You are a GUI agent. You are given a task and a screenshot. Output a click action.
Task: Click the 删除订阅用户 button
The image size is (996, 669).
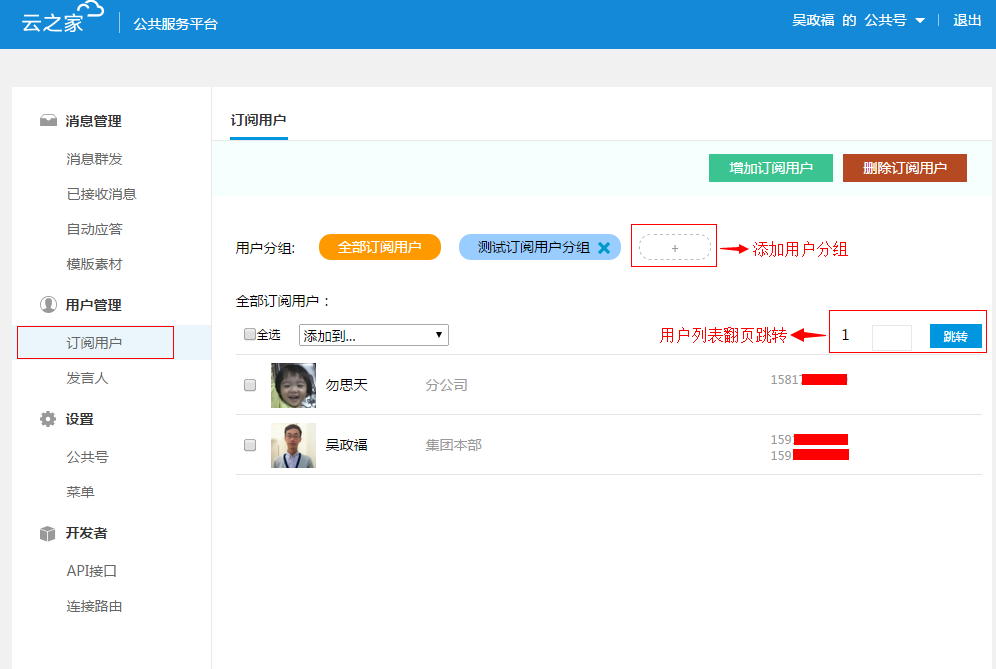[904, 168]
